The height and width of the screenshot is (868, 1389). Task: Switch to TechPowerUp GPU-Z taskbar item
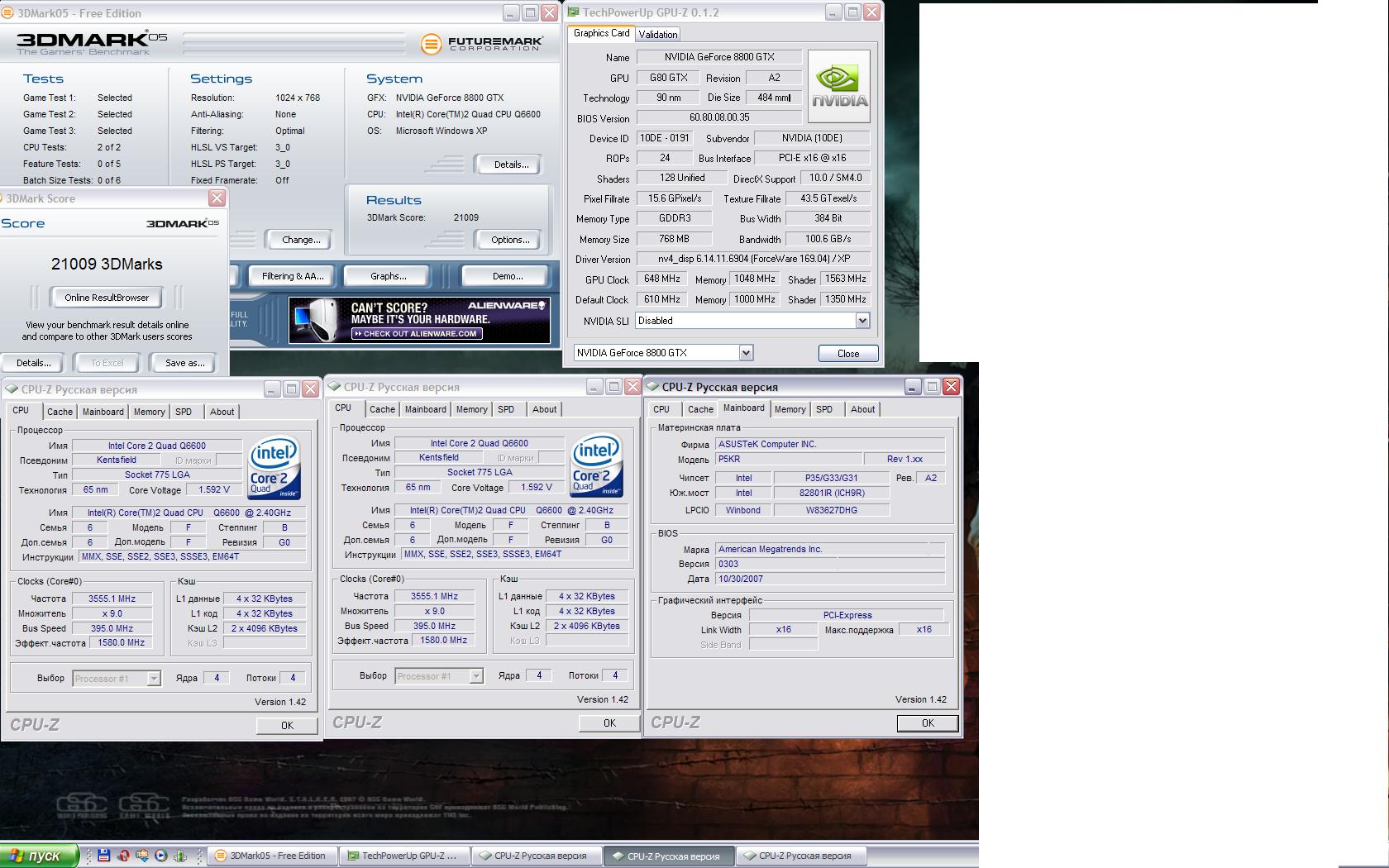click(x=404, y=856)
